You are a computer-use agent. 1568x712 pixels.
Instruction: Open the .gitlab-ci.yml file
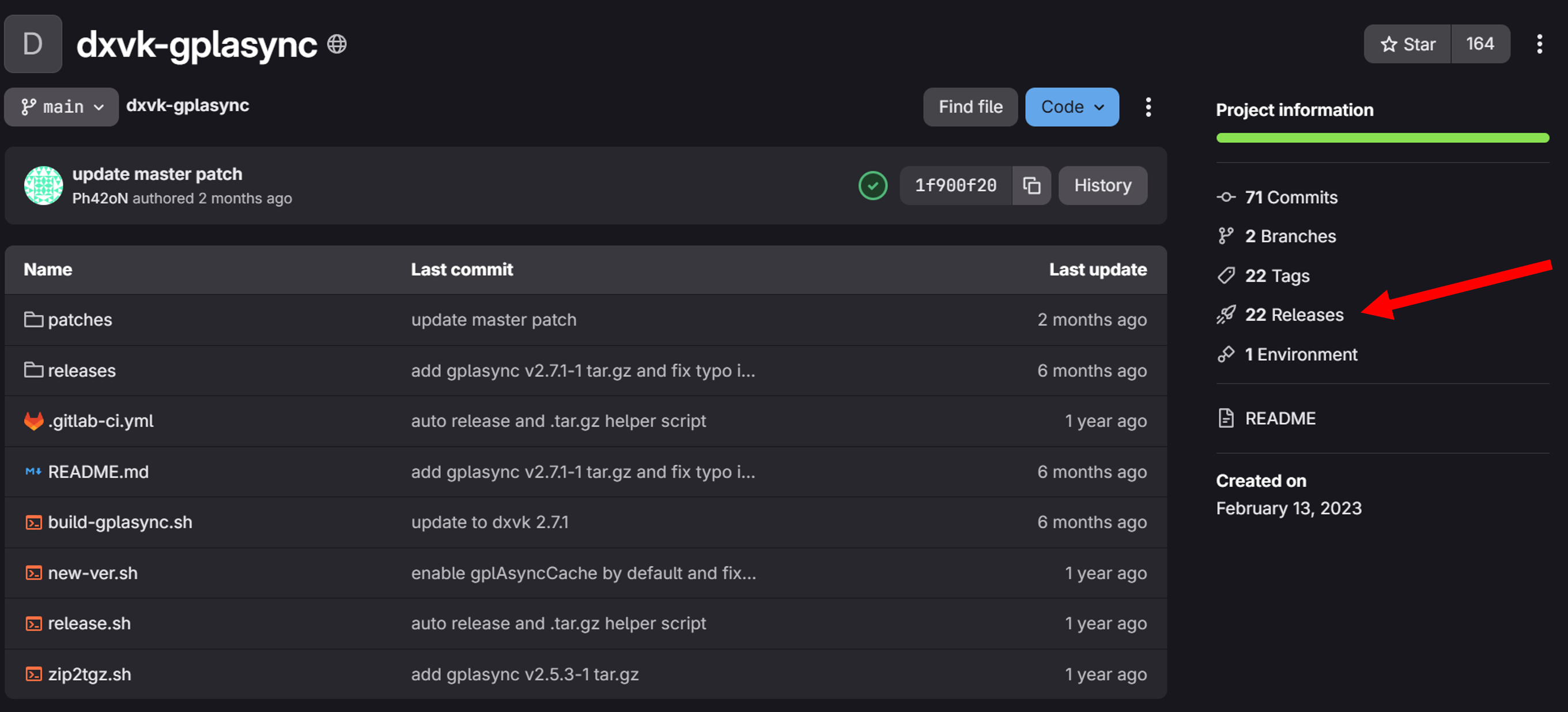pyautogui.click(x=100, y=421)
